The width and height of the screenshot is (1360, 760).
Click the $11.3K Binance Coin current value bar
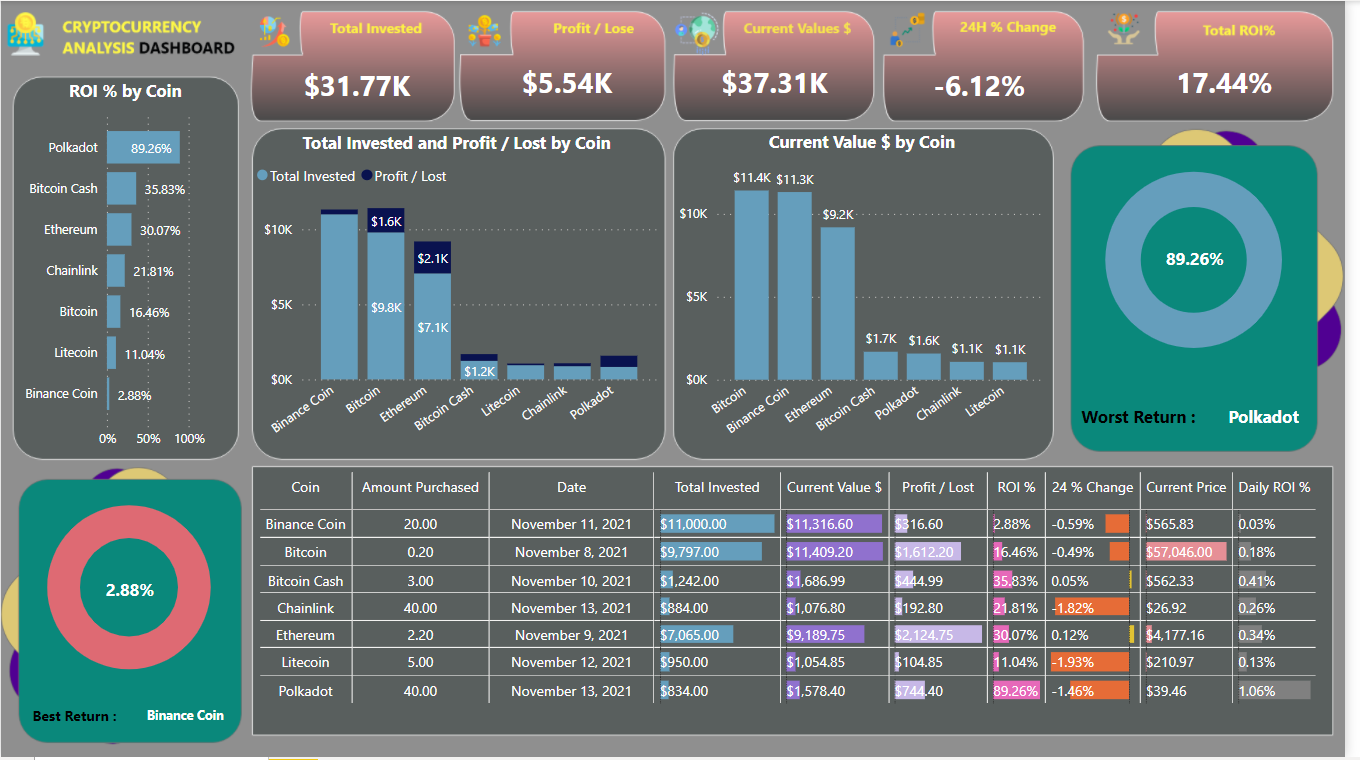(x=795, y=286)
